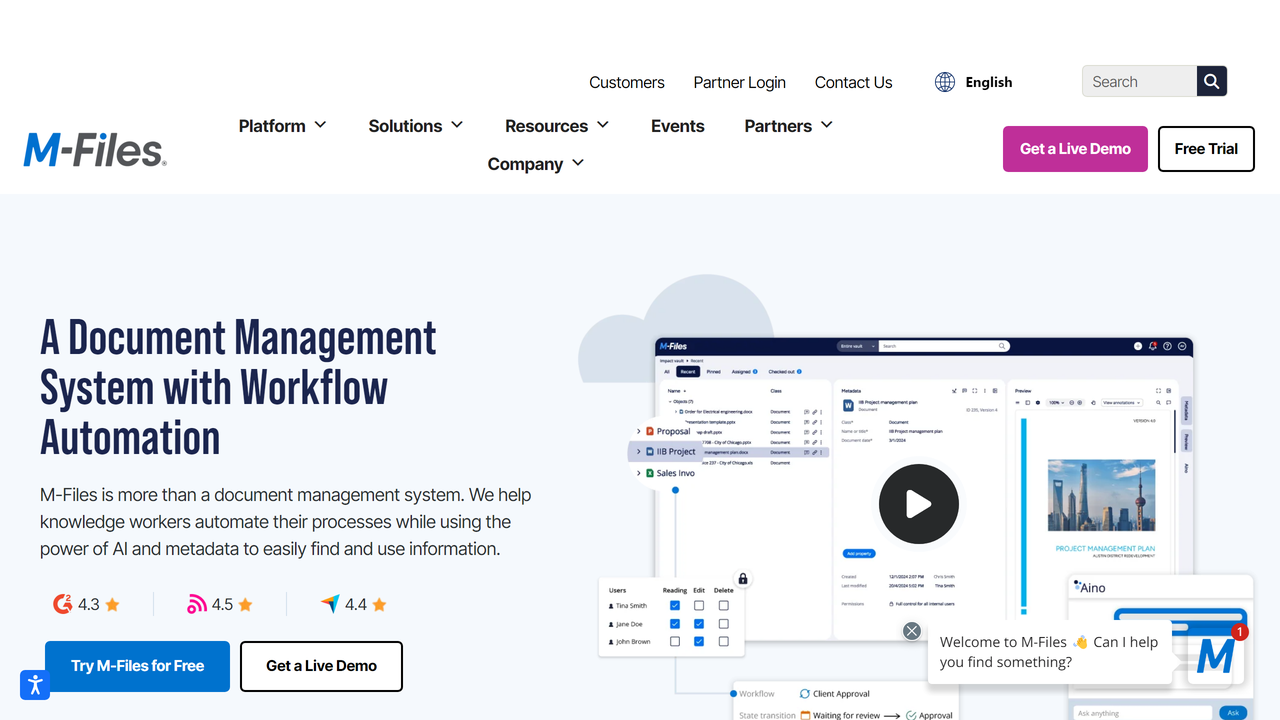Toggle John Brown Edit checkbox
1280x720 pixels.
point(699,642)
